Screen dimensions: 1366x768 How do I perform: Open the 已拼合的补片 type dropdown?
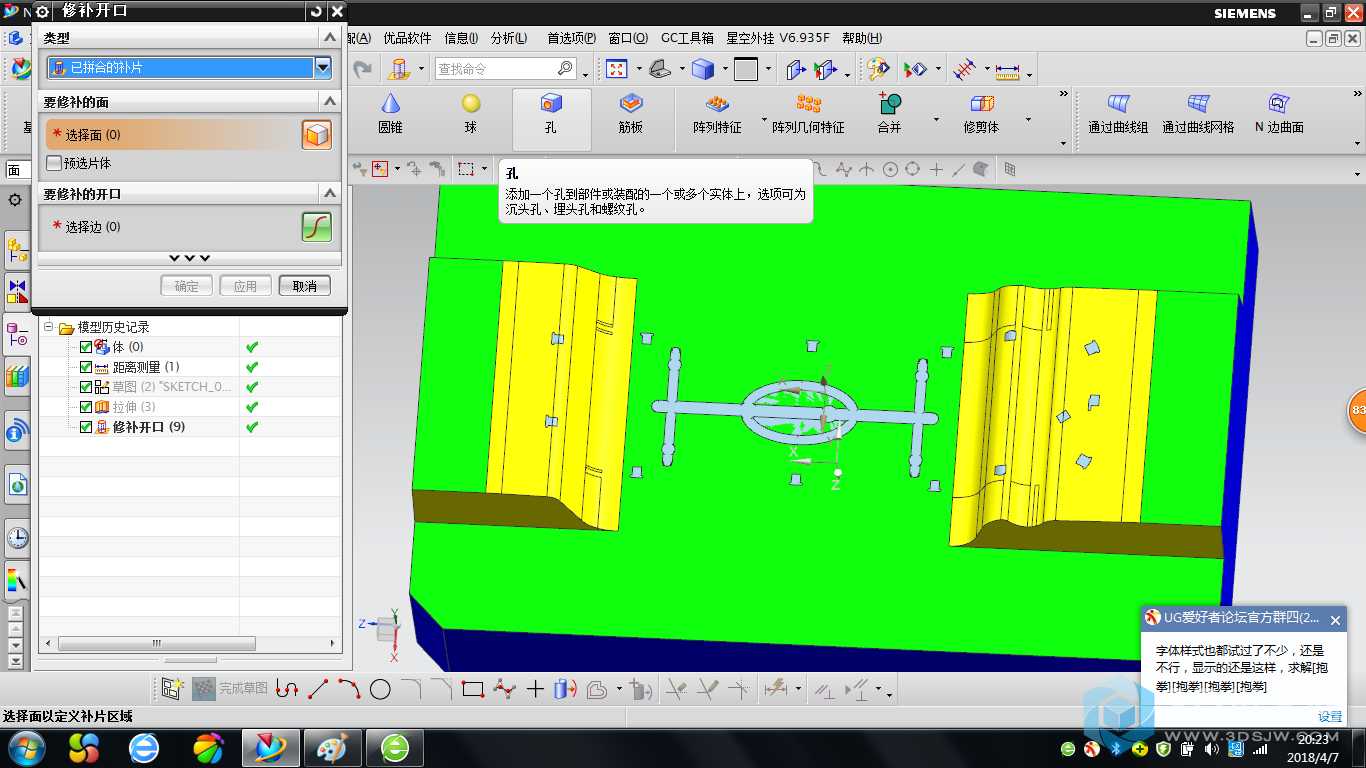(322, 68)
